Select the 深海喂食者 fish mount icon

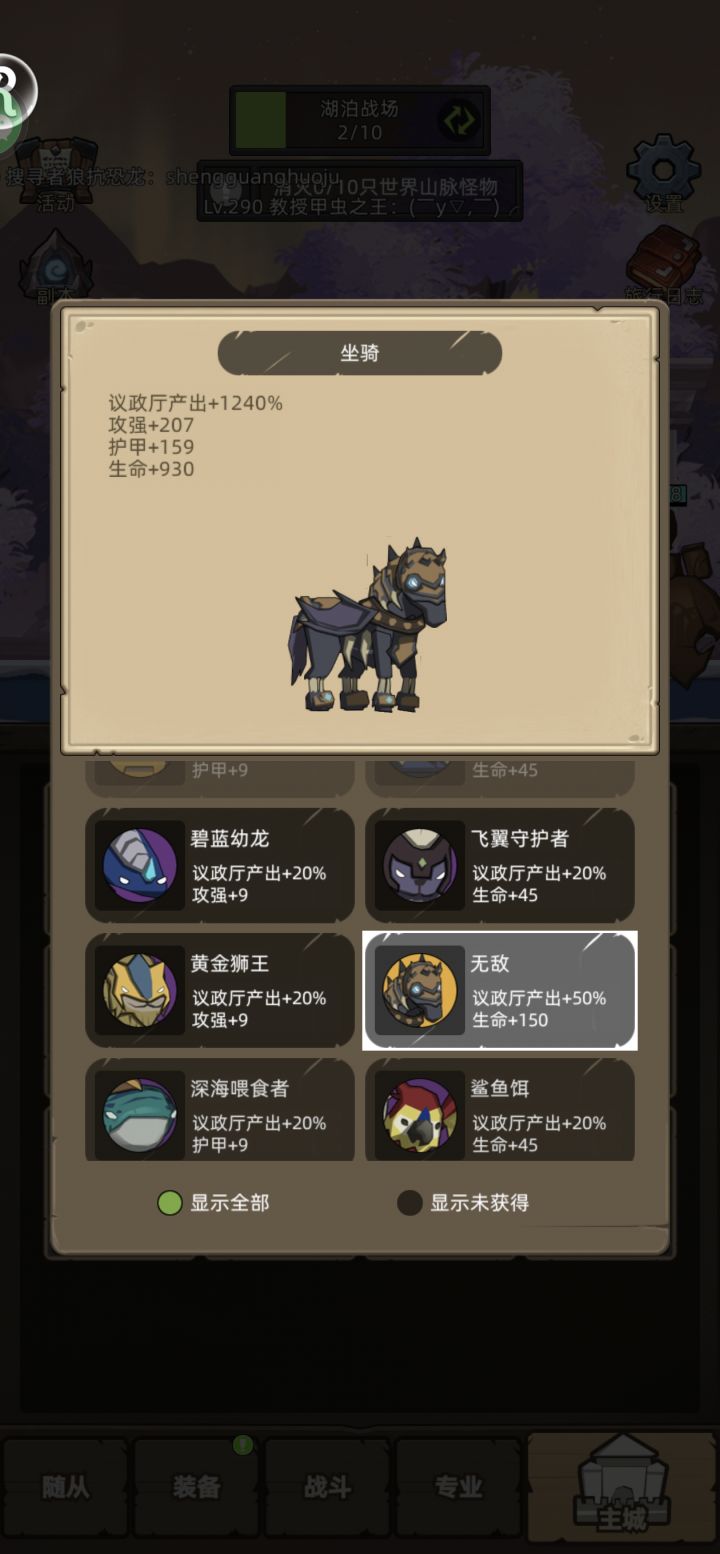point(140,1114)
